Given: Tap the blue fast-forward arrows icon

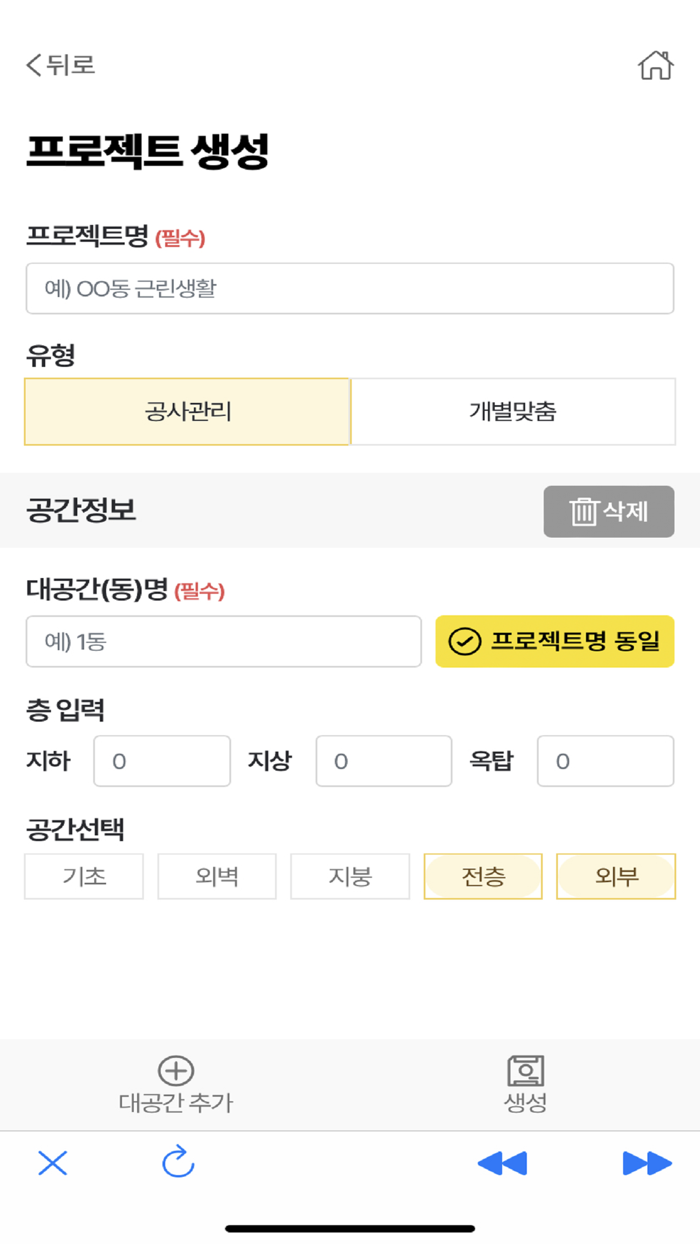Looking at the screenshot, I should 646,1164.
